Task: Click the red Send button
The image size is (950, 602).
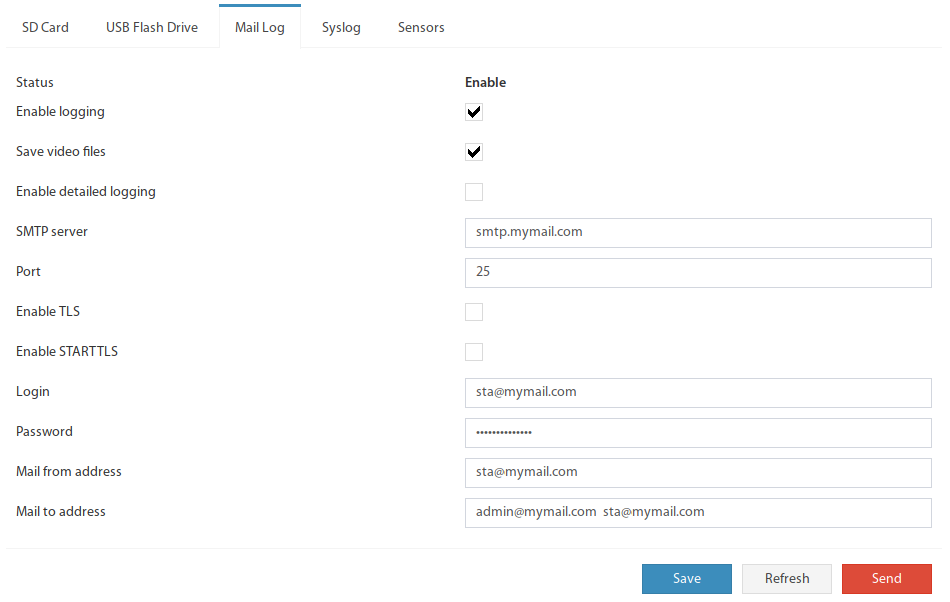Action: tap(886, 578)
